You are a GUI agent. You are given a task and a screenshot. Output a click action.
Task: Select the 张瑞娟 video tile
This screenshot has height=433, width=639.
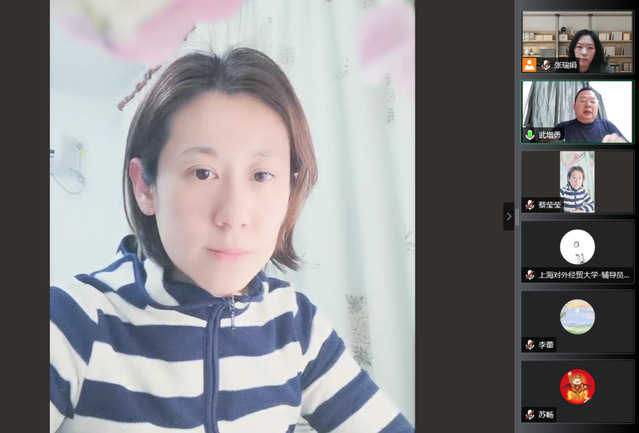tap(577, 38)
